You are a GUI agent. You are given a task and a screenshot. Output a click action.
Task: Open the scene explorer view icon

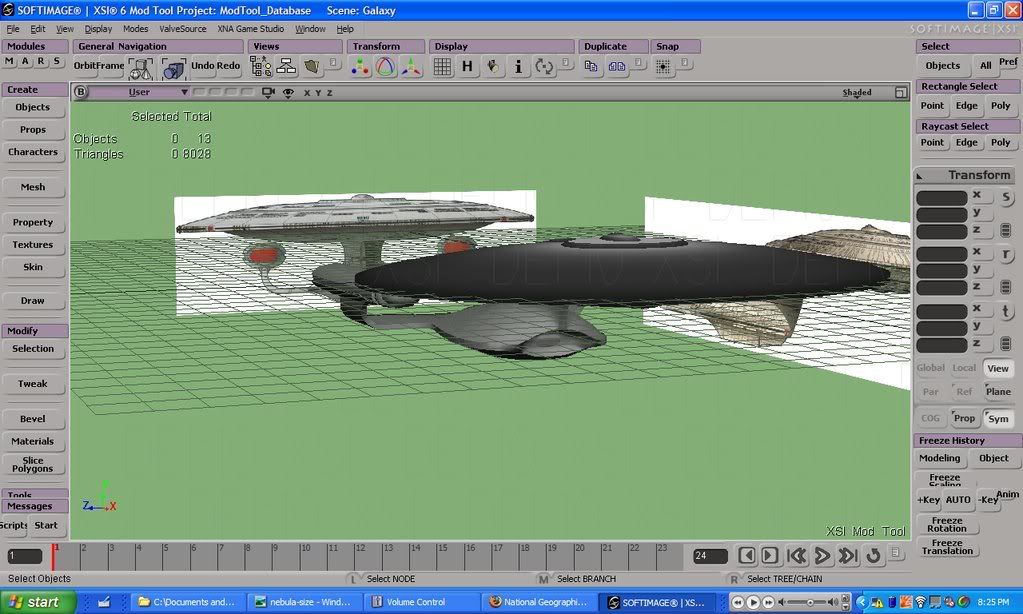point(261,67)
